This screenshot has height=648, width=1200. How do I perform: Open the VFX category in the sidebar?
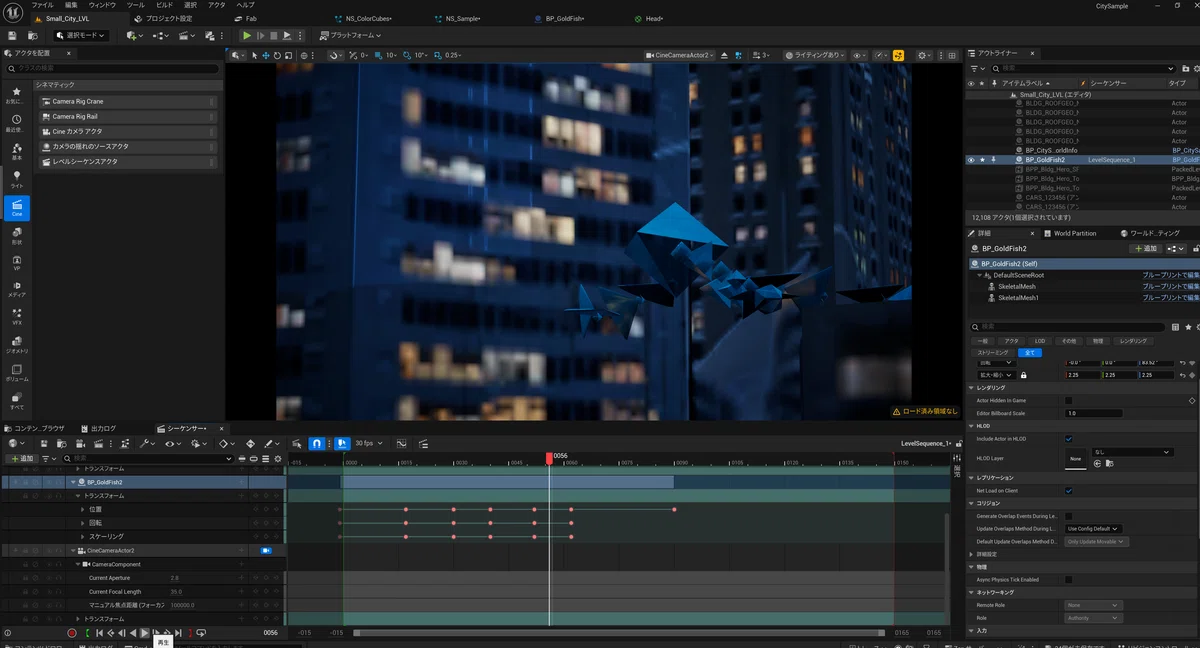coord(17,315)
